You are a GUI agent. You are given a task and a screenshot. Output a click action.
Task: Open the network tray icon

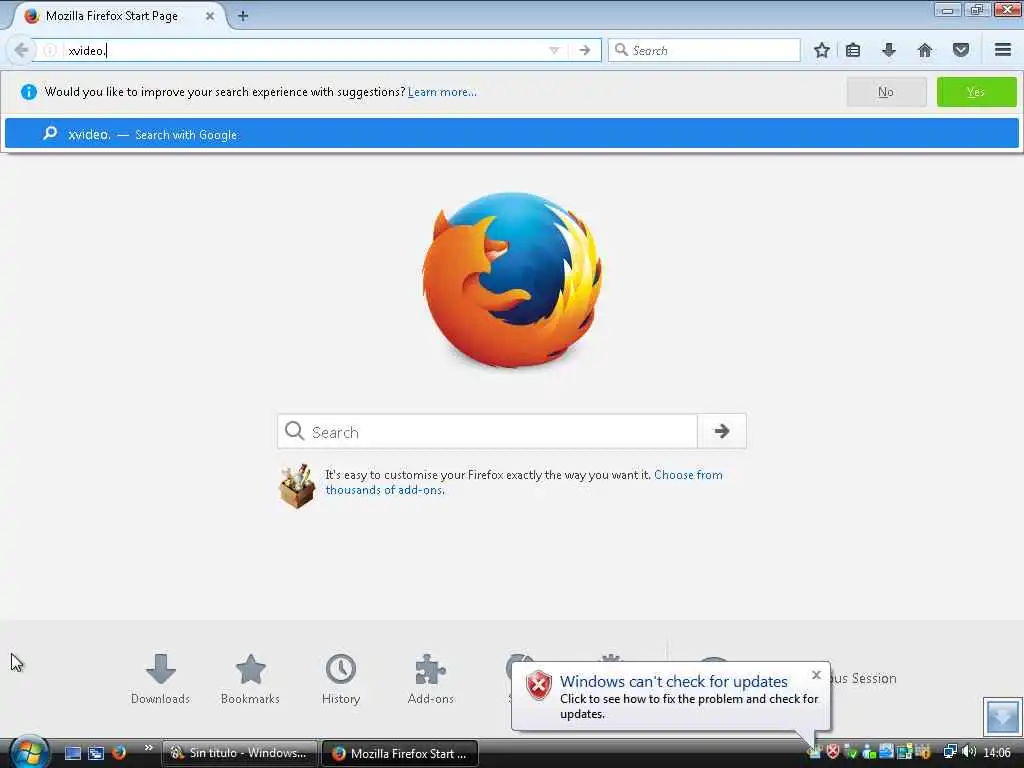click(x=950, y=752)
